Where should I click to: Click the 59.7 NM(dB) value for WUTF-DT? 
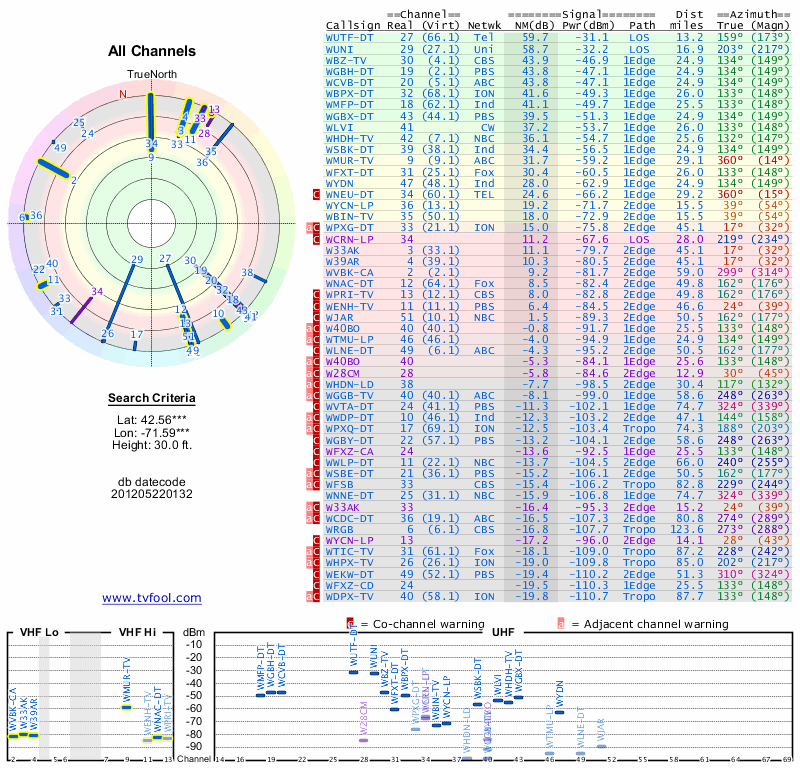click(x=535, y=38)
